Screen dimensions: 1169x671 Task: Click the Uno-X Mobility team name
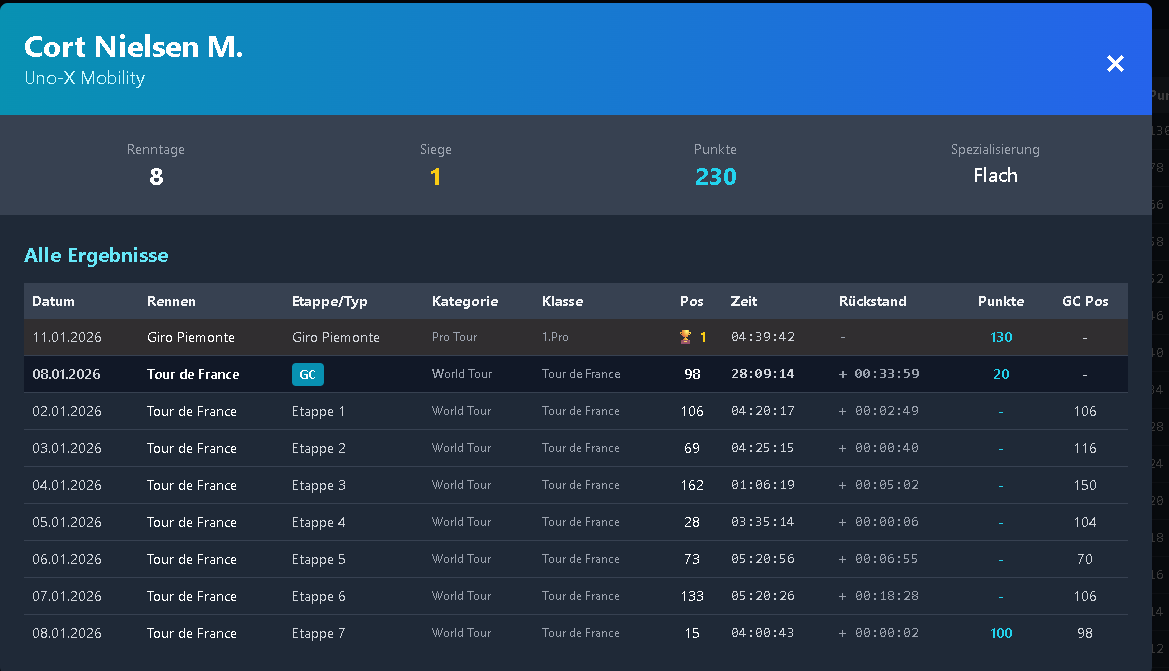click(x=84, y=78)
